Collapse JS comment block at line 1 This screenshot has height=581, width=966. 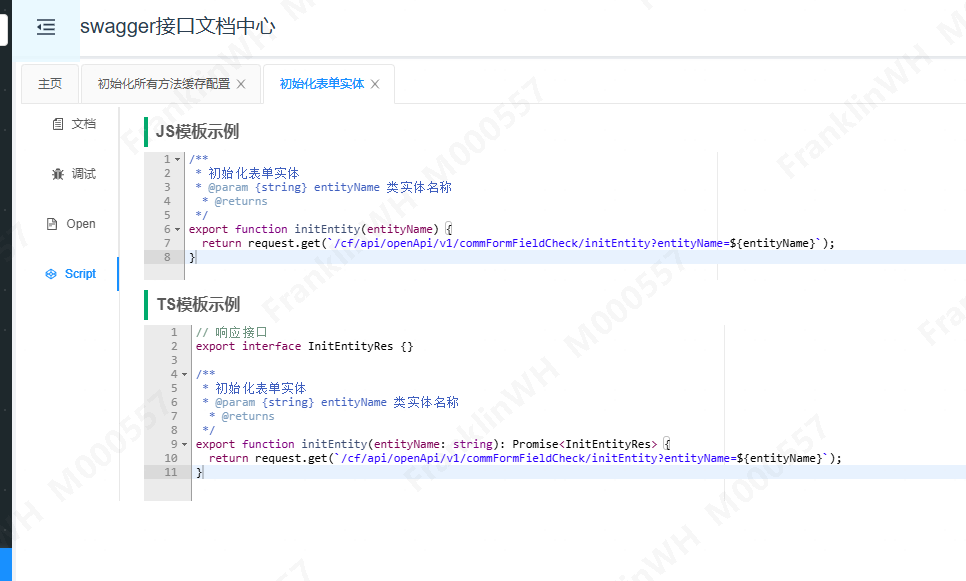pos(177,160)
